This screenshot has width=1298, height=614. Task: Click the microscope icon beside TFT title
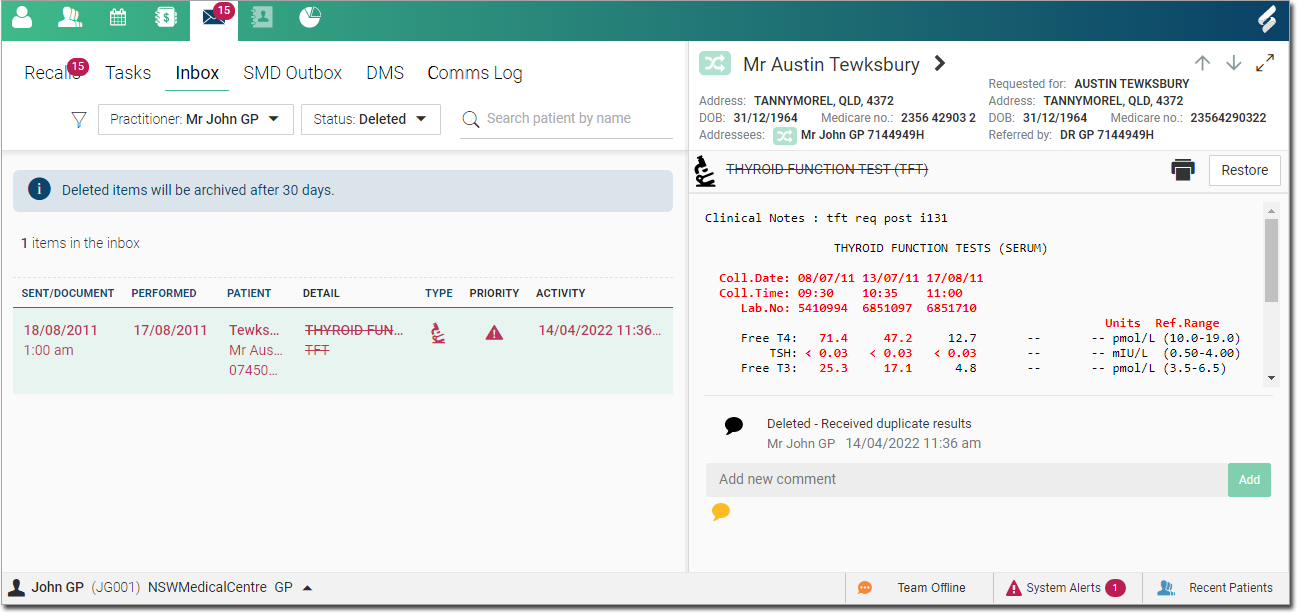[706, 171]
